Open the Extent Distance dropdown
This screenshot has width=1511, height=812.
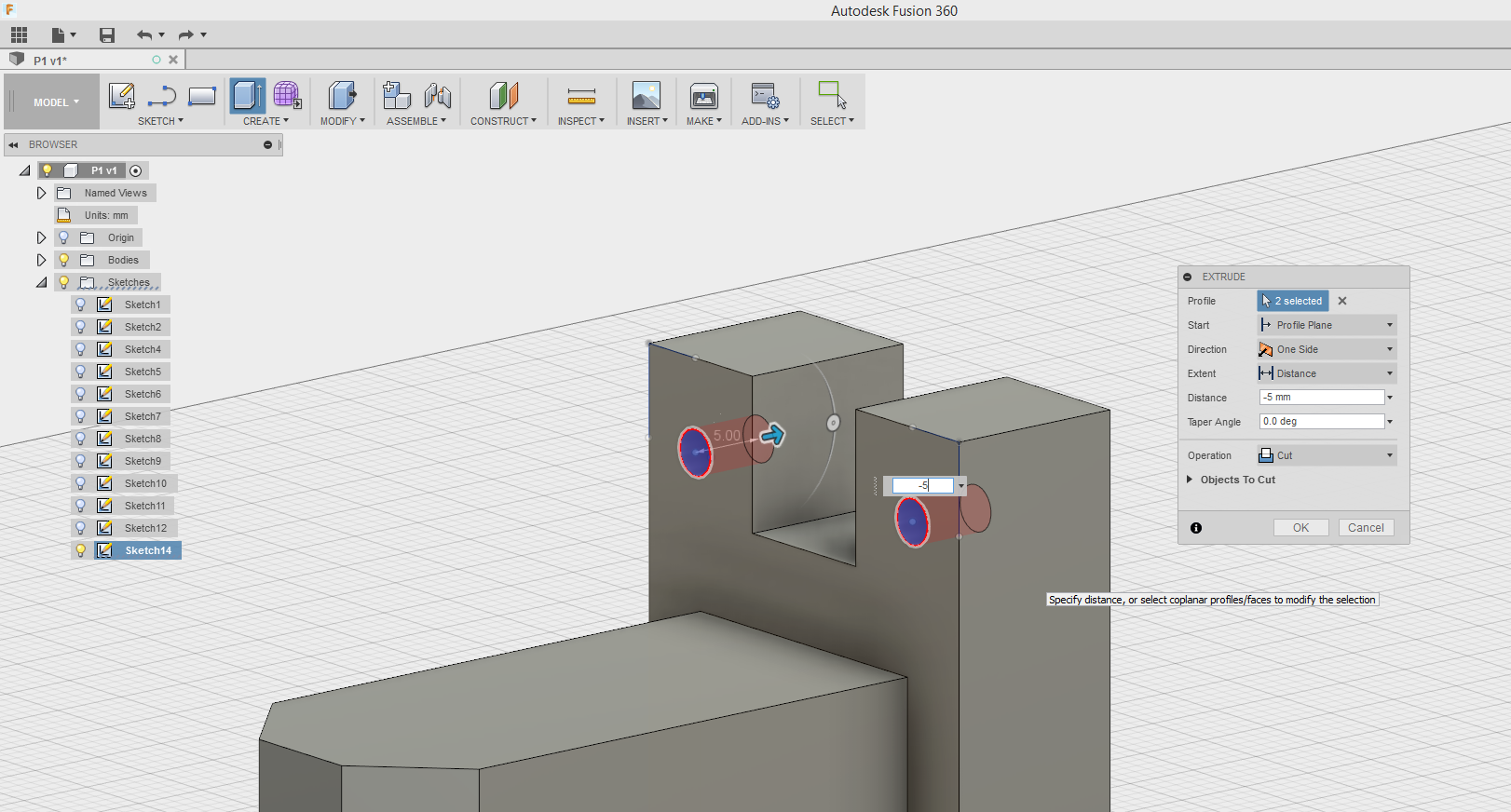[x=1327, y=373]
